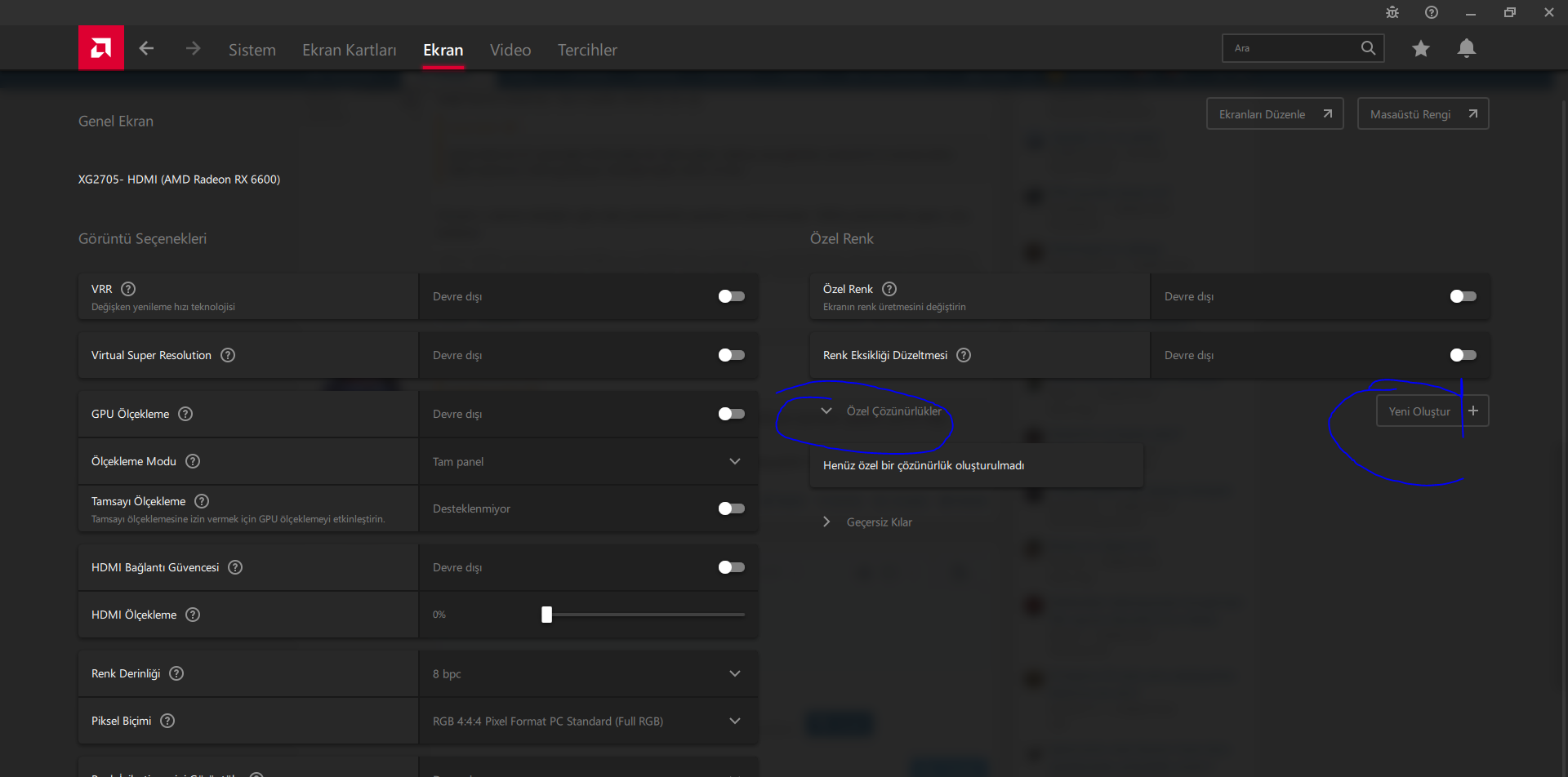This screenshot has width=1568, height=777.
Task: Click the AMD logo home icon
Action: coord(101,48)
